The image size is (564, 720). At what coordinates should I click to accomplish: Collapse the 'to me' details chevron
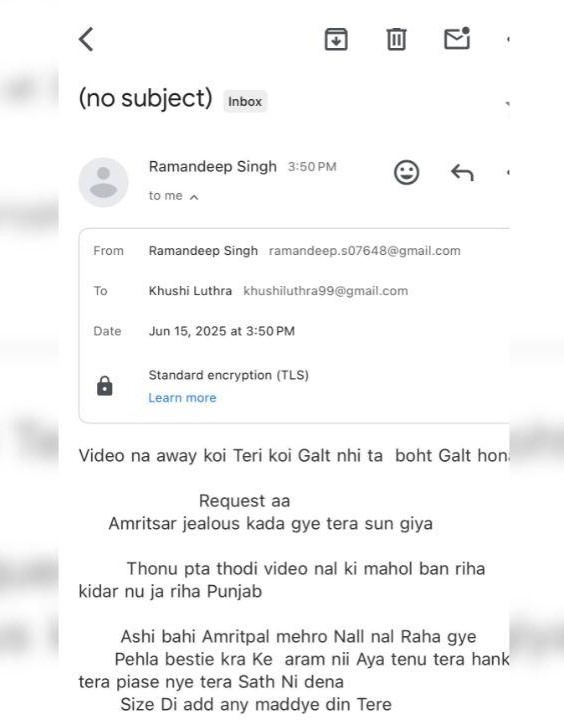[x=194, y=197]
